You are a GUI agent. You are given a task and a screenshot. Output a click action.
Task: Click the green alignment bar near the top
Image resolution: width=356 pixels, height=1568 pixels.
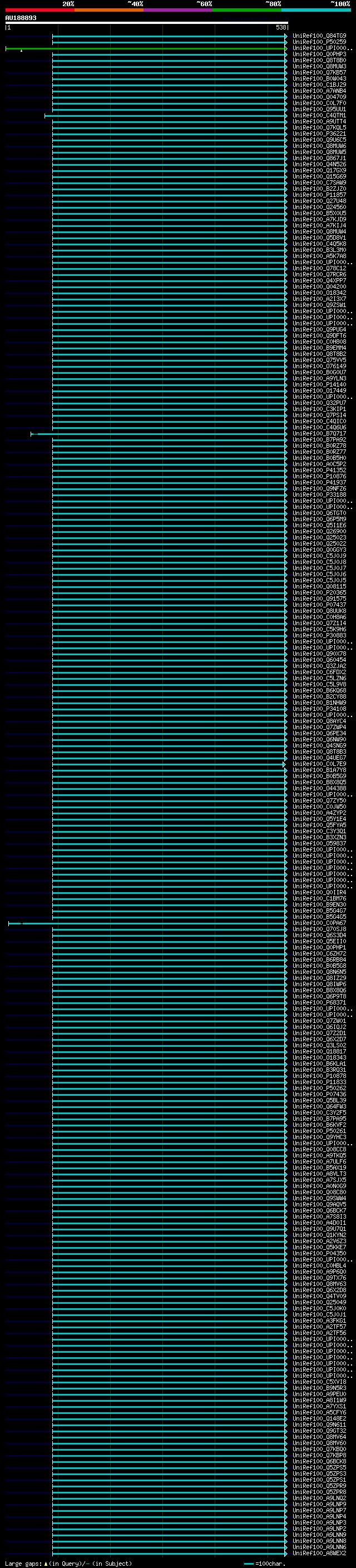click(146, 49)
